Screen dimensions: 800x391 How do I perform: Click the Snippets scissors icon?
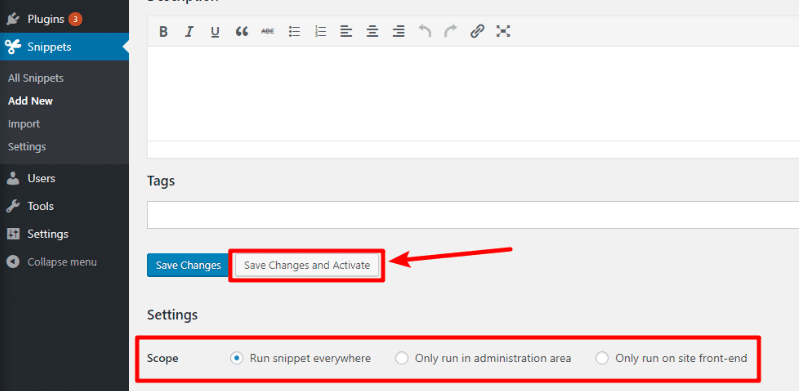tap(13, 47)
